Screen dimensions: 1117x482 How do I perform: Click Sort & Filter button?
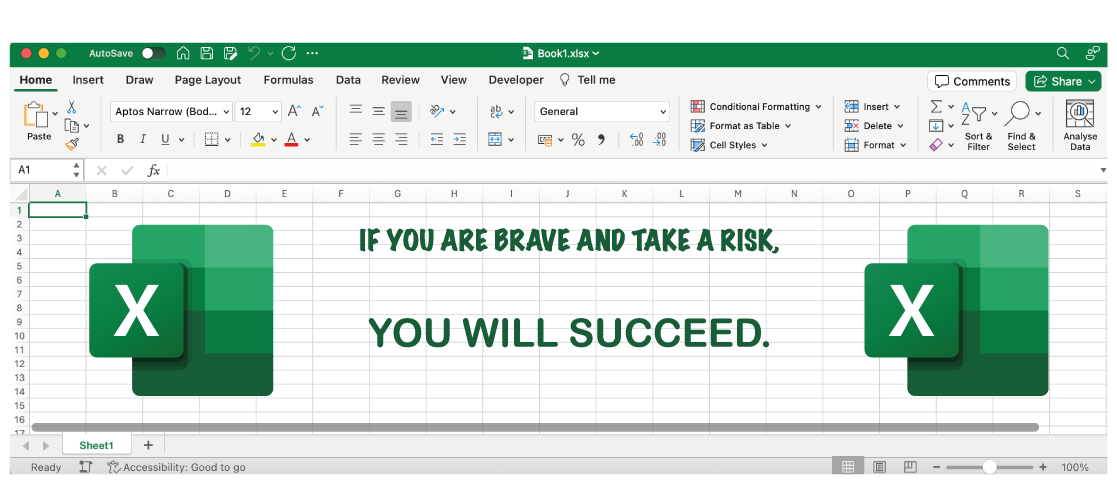(978, 125)
